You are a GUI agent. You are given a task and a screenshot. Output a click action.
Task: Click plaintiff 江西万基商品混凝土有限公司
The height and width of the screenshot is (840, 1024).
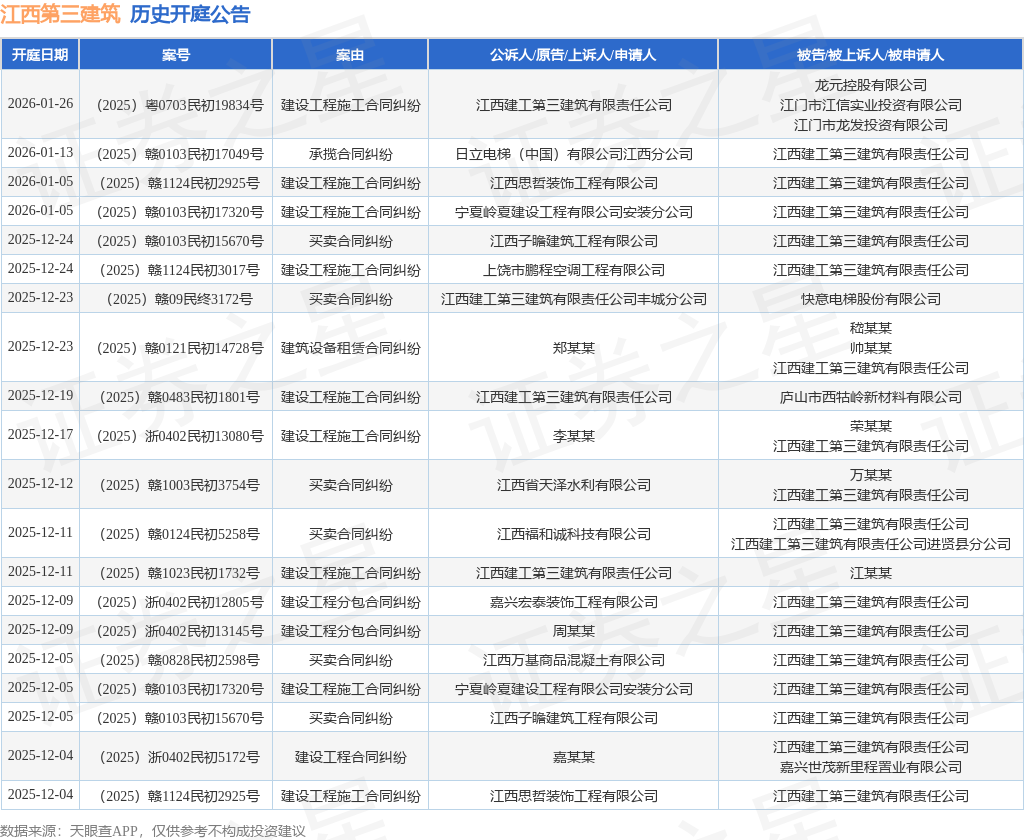[573, 660]
